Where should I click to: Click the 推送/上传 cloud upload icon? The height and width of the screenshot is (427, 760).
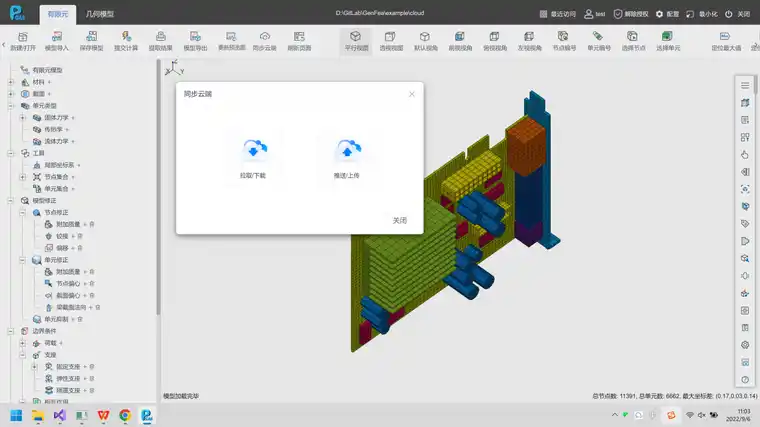pos(347,150)
